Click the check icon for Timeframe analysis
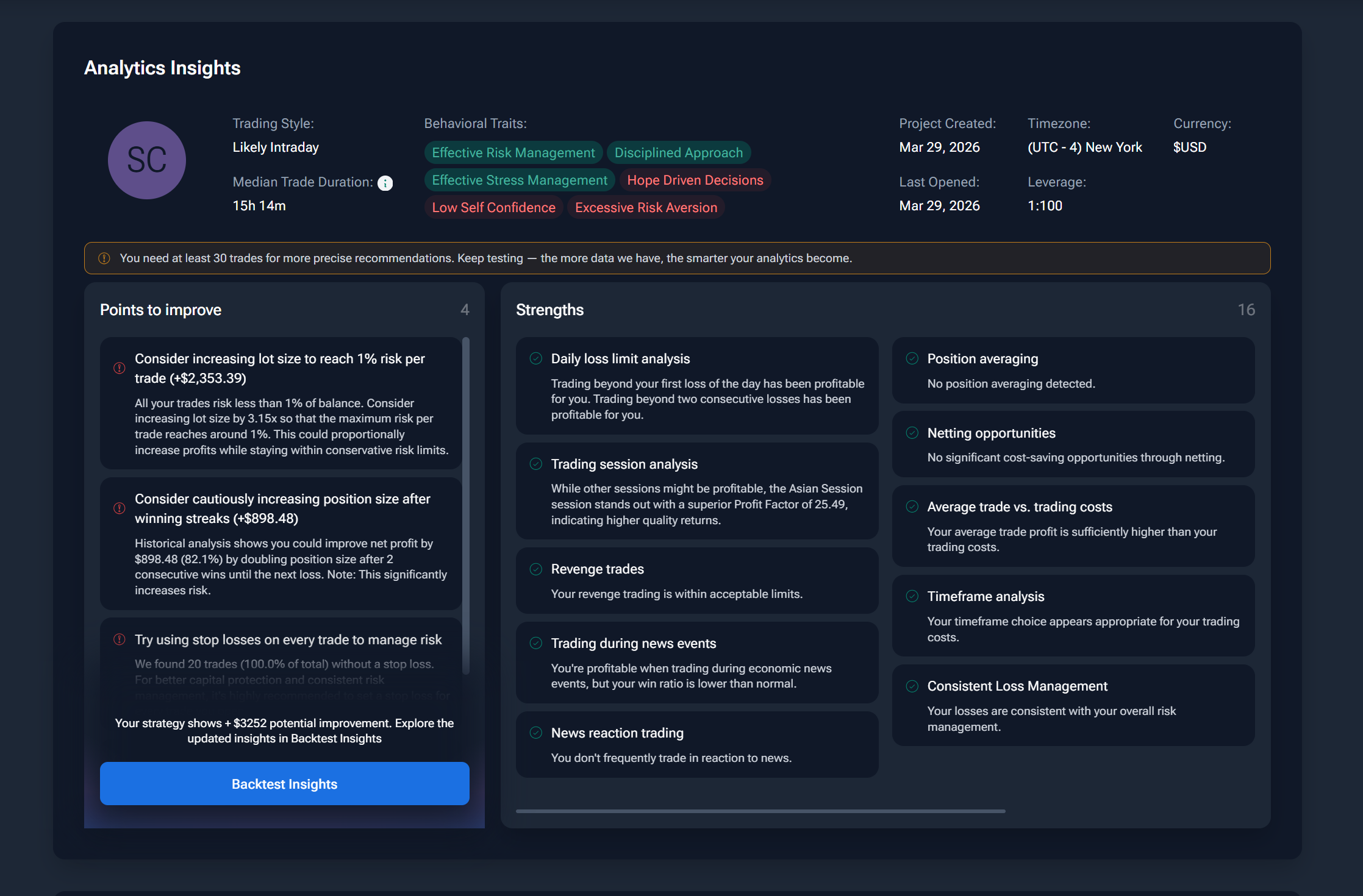This screenshot has height=896, width=1363. (x=912, y=596)
